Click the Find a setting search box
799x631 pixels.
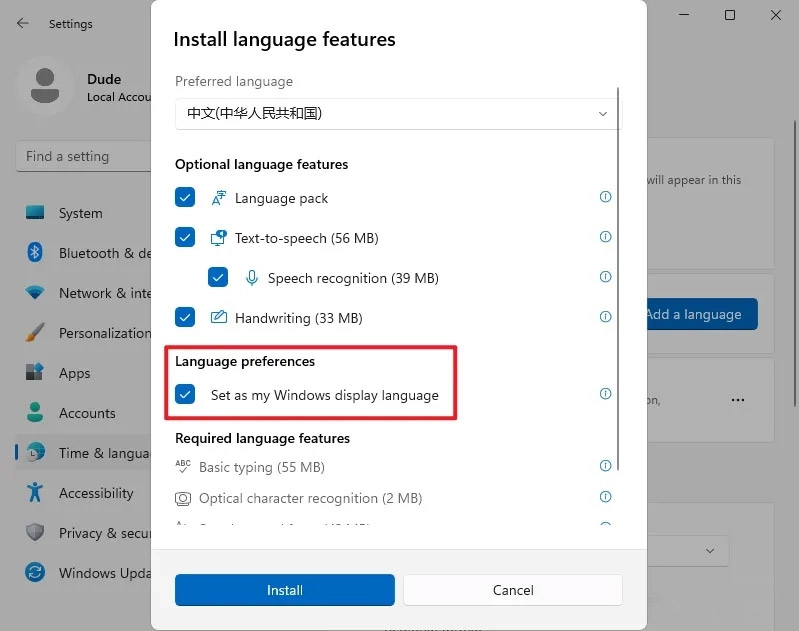pyautogui.click(x=84, y=156)
